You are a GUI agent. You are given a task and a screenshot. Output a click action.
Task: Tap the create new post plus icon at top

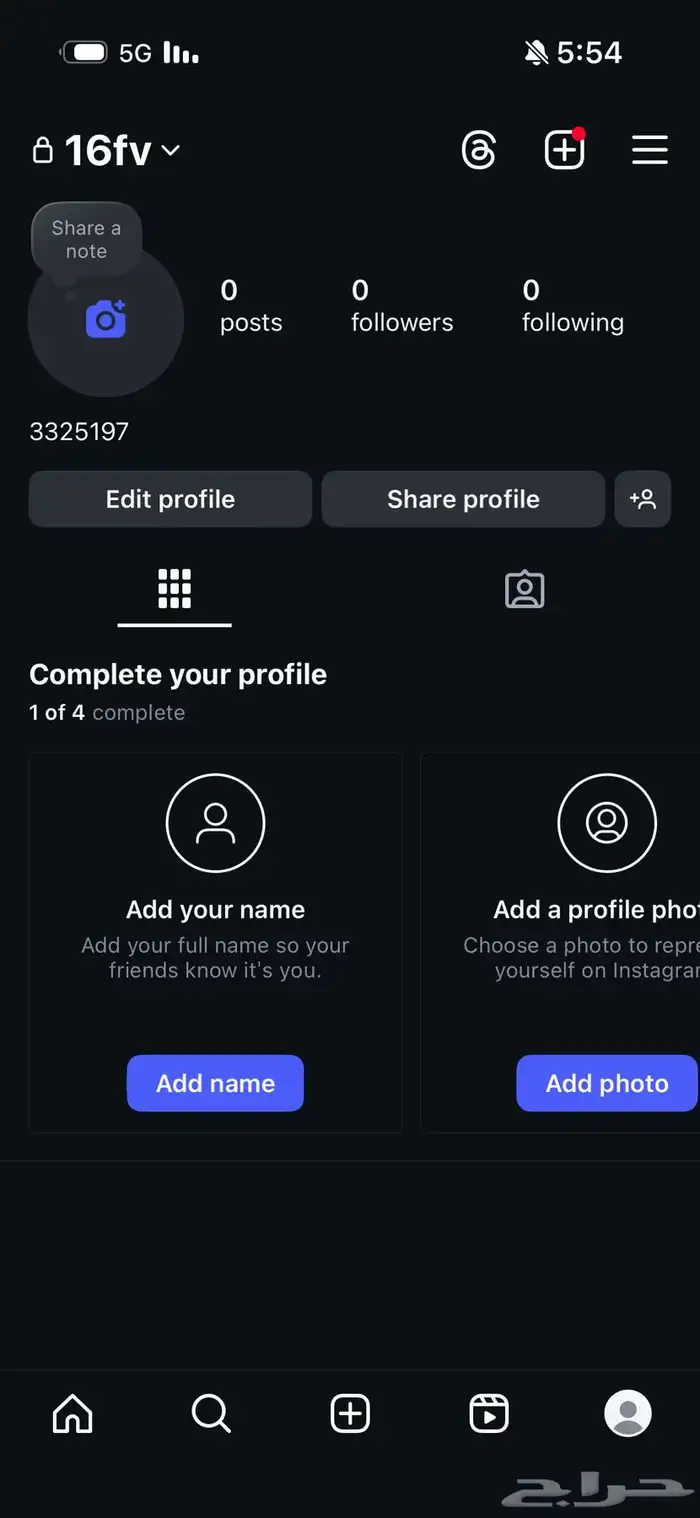[x=564, y=151]
